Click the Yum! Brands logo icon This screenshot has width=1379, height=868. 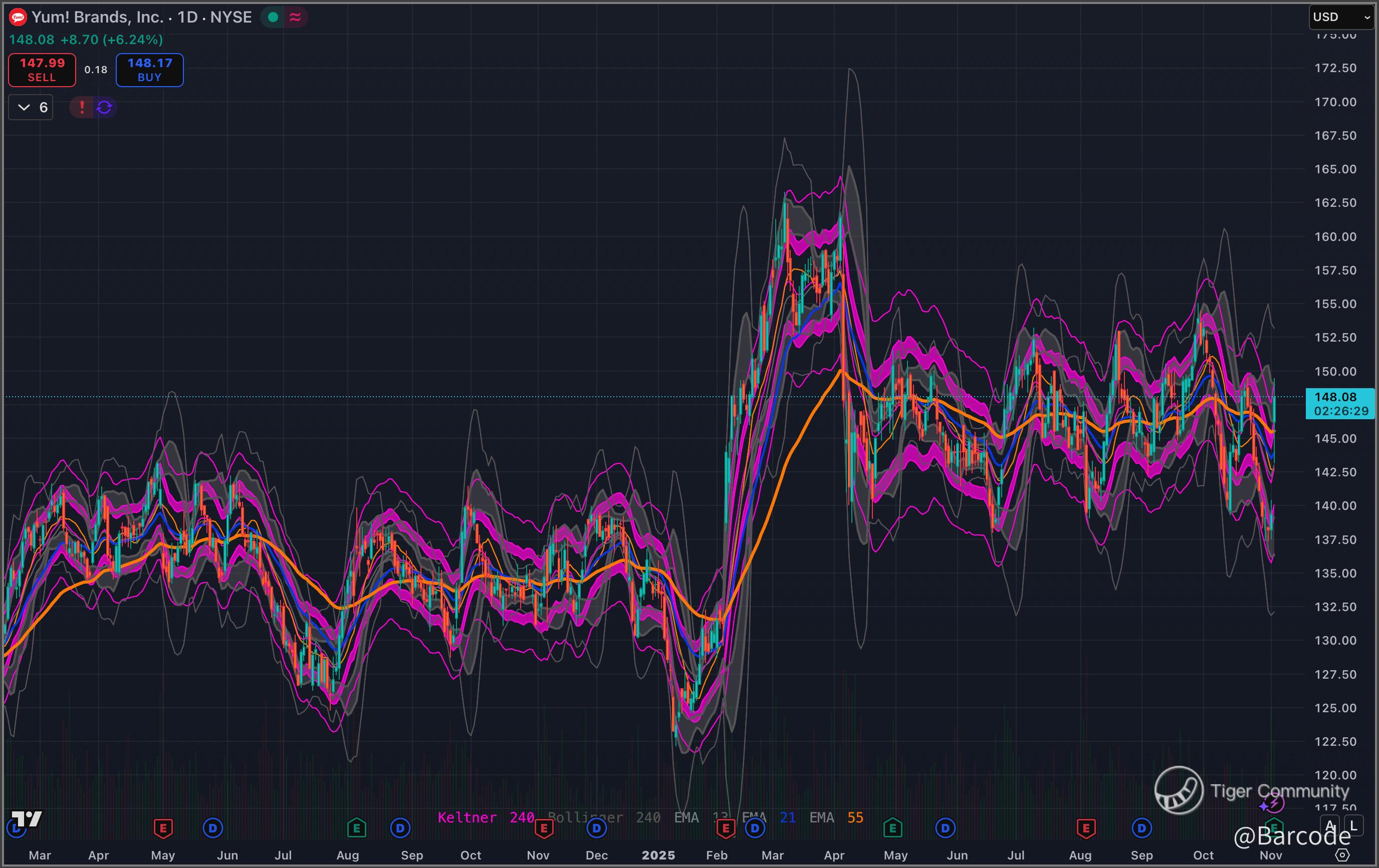18,17
